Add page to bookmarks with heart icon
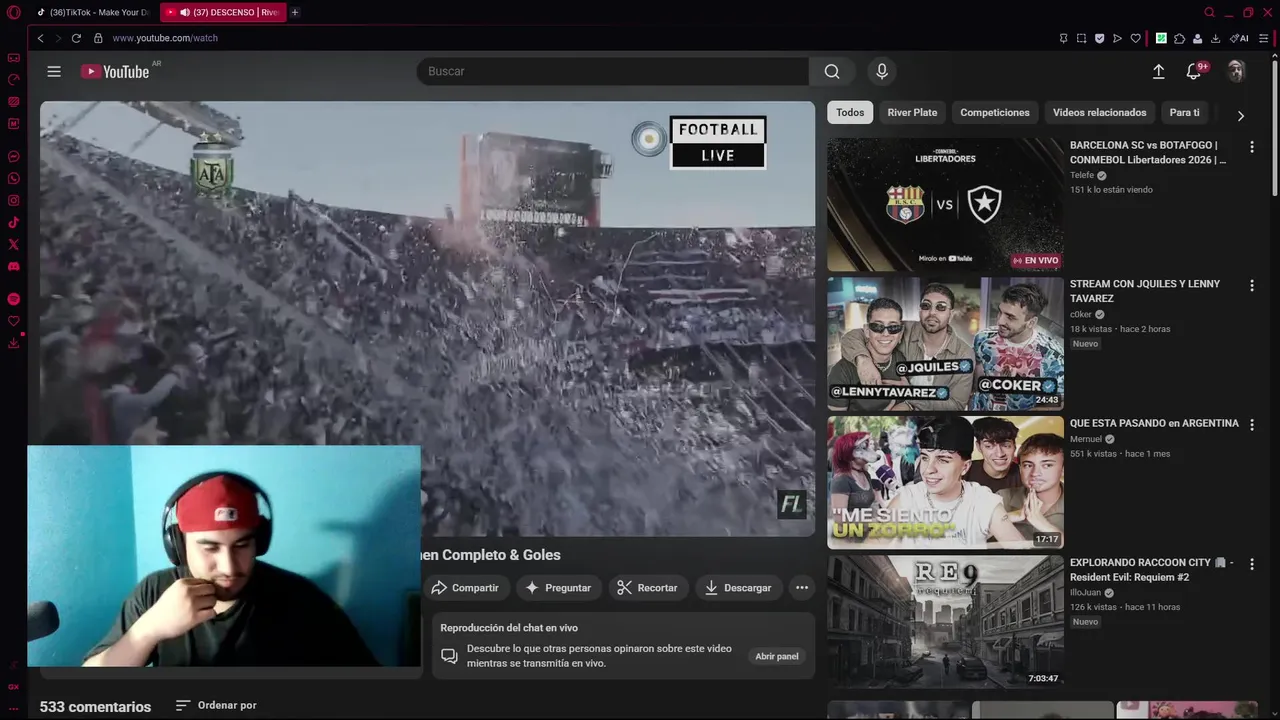1280x720 pixels. coord(1135,38)
